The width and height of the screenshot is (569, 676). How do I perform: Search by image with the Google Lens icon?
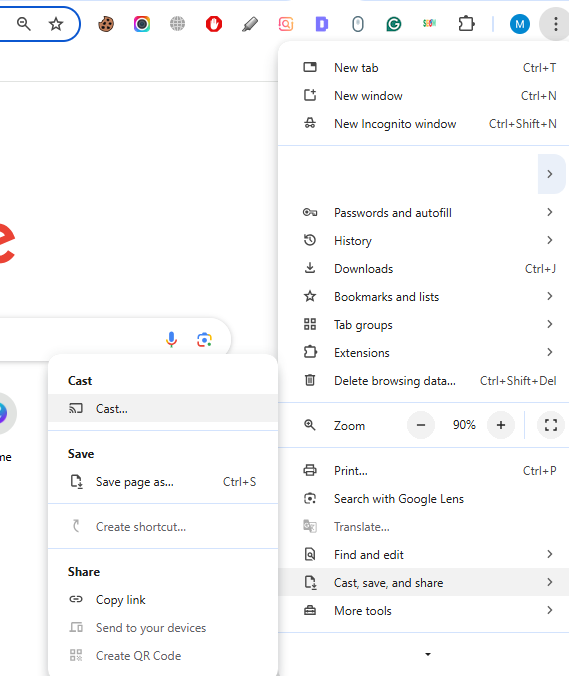click(x=204, y=340)
